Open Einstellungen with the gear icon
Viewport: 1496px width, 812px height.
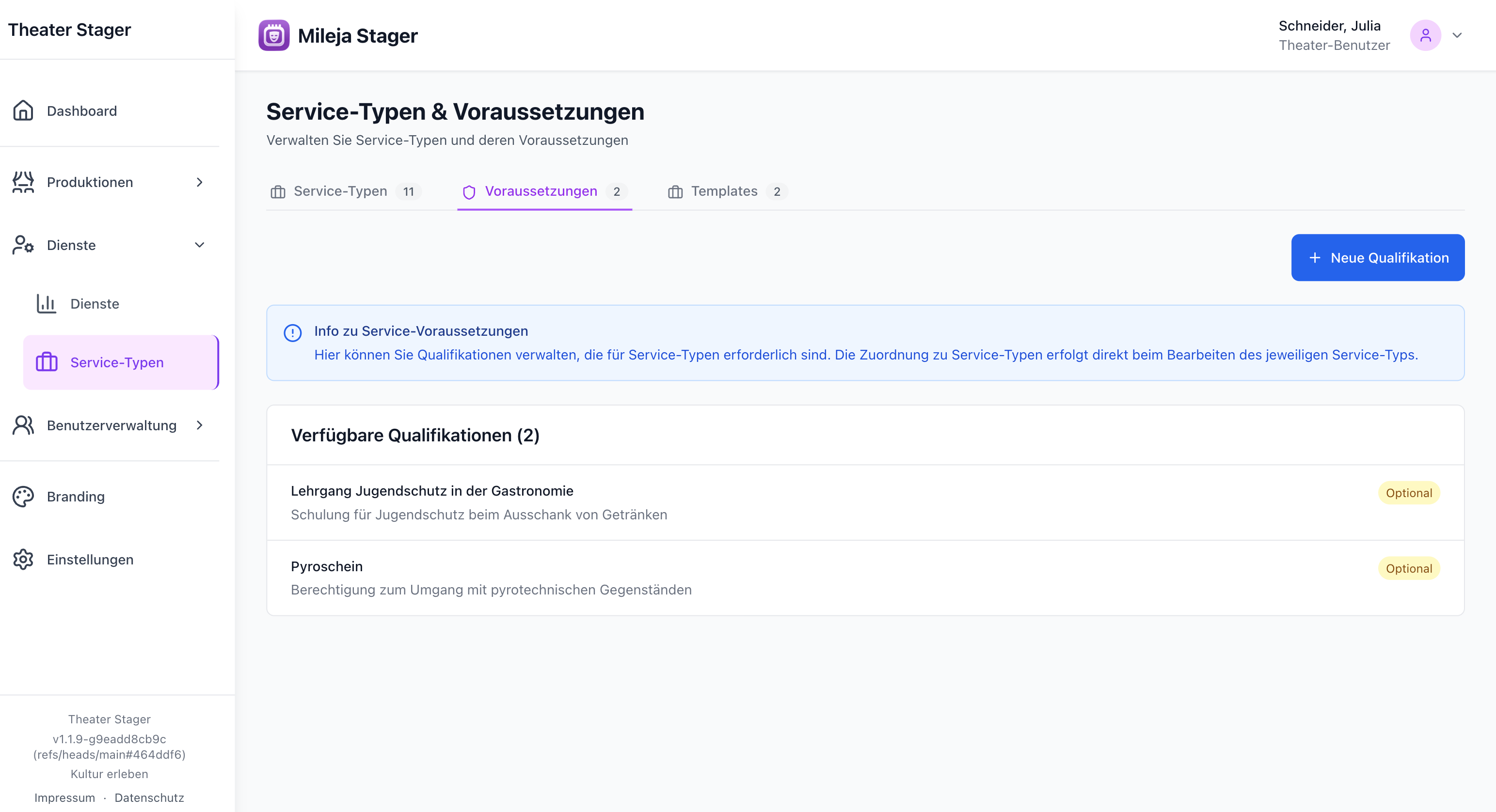pos(23,559)
